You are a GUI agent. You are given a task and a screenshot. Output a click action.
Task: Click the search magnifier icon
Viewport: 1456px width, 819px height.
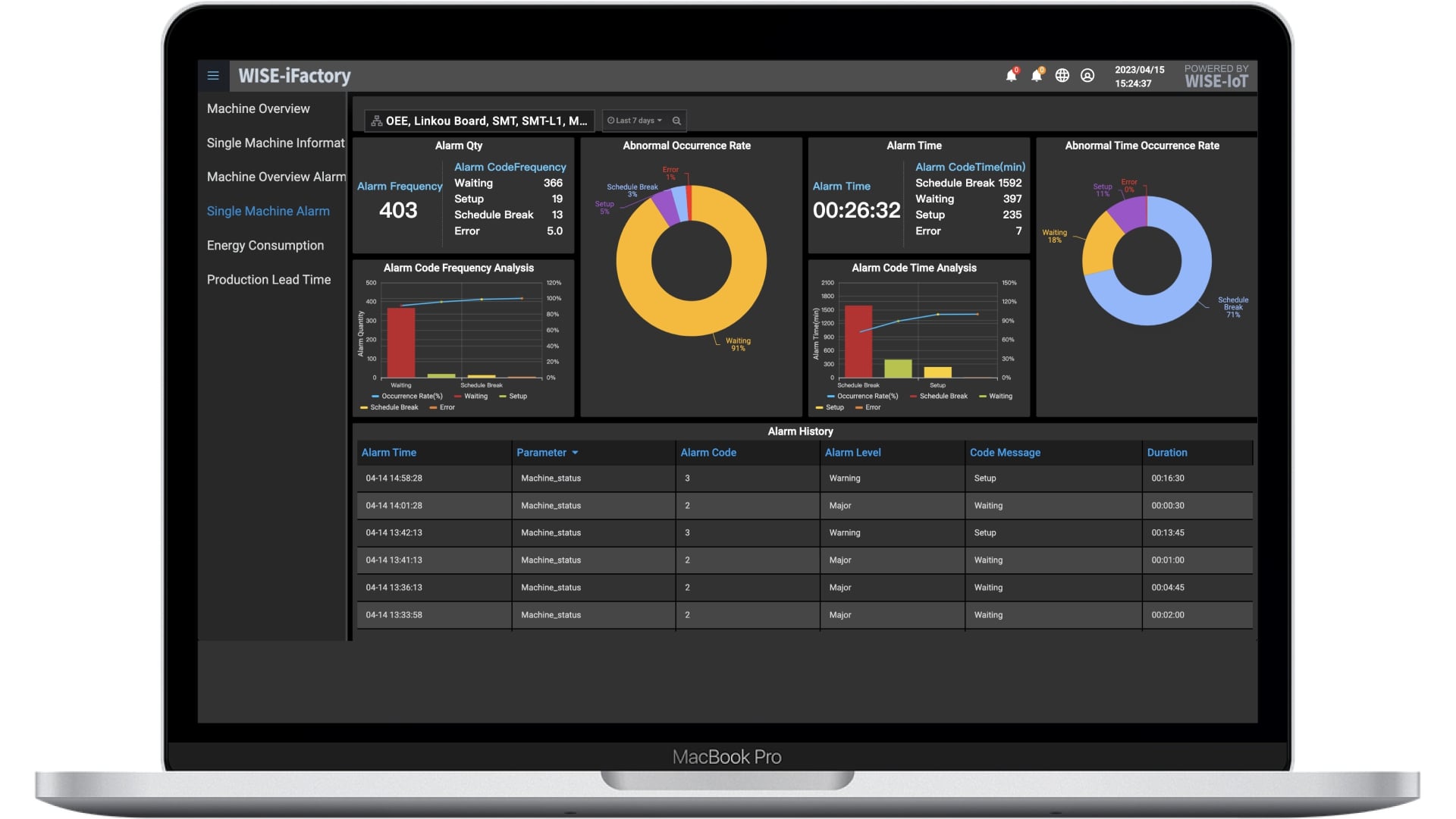676,121
